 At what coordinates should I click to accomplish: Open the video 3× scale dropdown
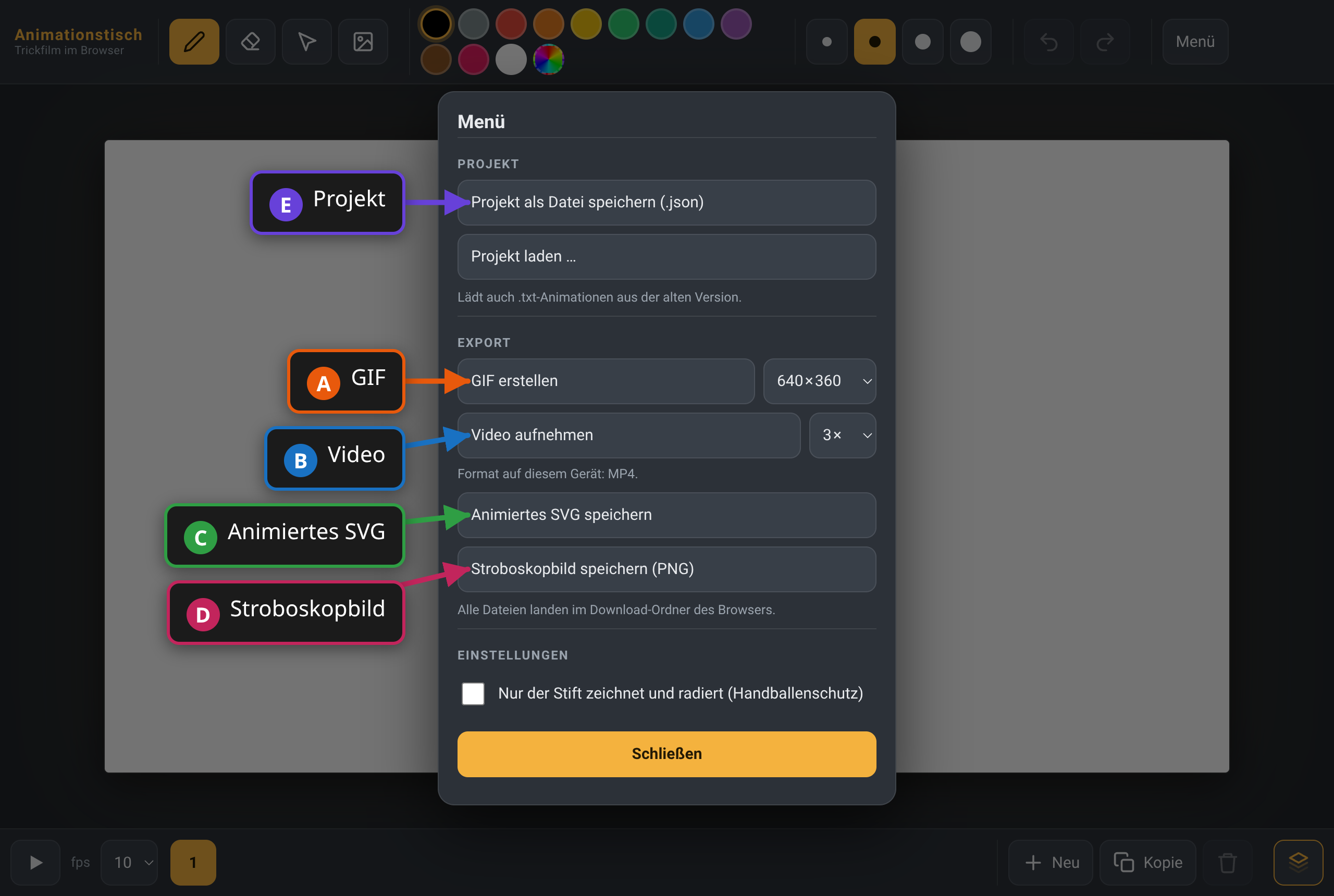tap(843, 435)
